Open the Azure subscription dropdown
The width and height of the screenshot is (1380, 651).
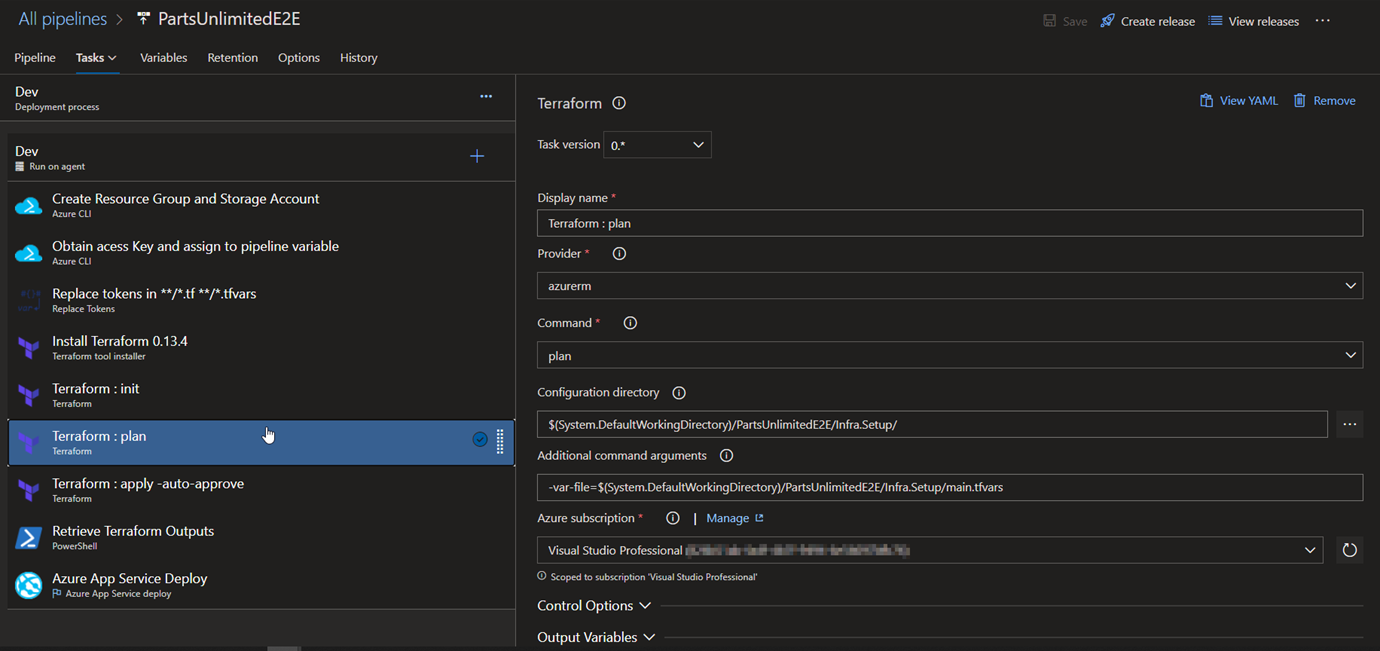930,550
